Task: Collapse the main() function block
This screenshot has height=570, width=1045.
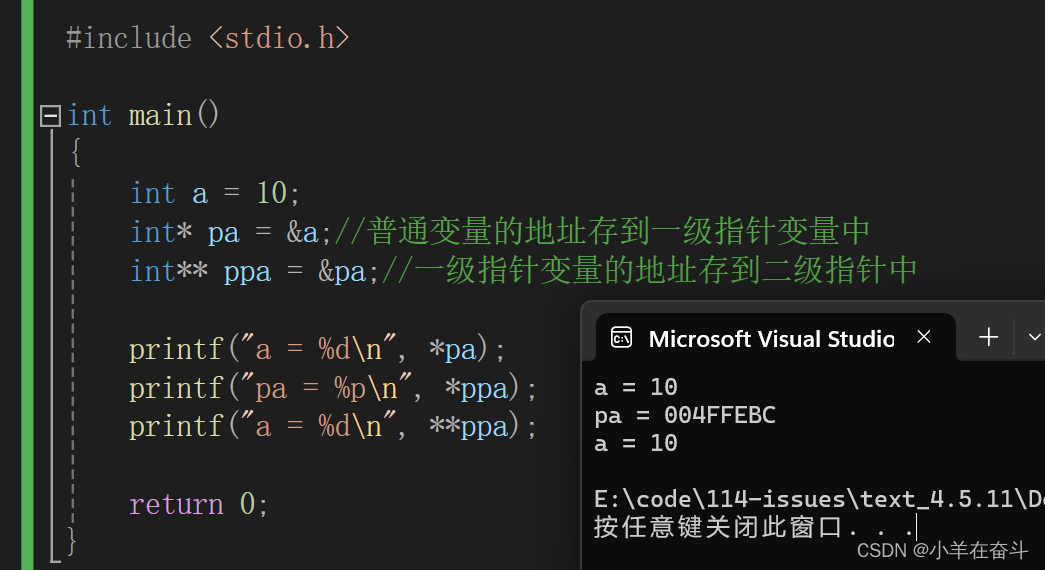Action: click(x=50, y=116)
